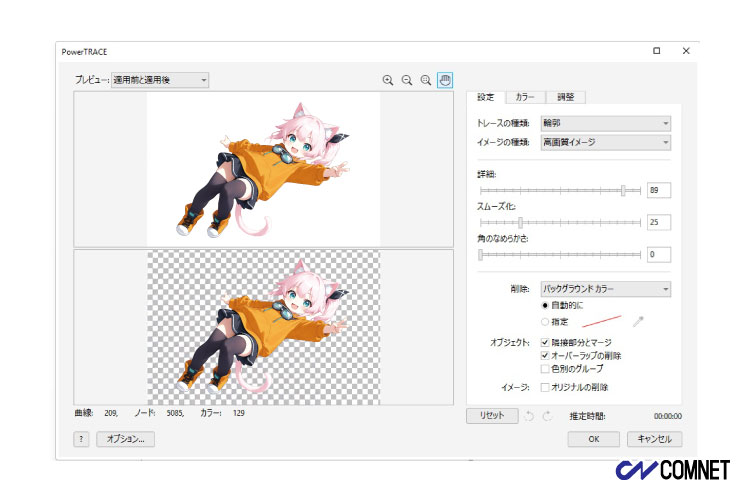Select the 自動的に radio button
The width and height of the screenshot is (750, 500).
tap(545, 305)
